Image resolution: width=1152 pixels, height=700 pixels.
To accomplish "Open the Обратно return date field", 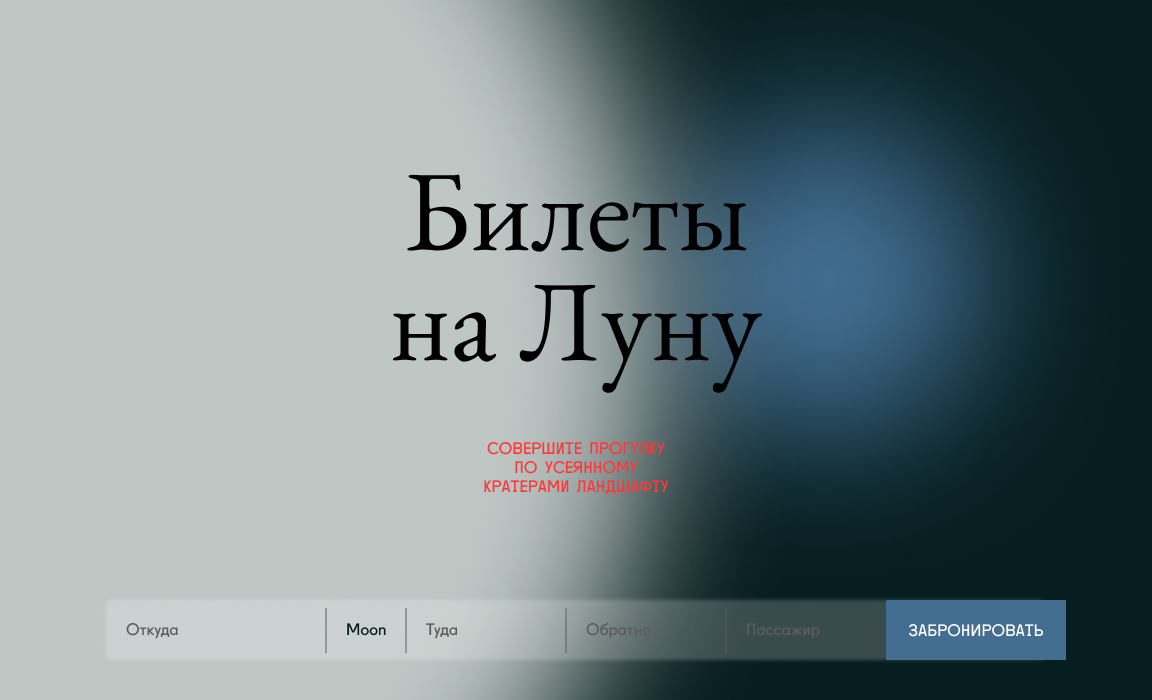I will 645,630.
